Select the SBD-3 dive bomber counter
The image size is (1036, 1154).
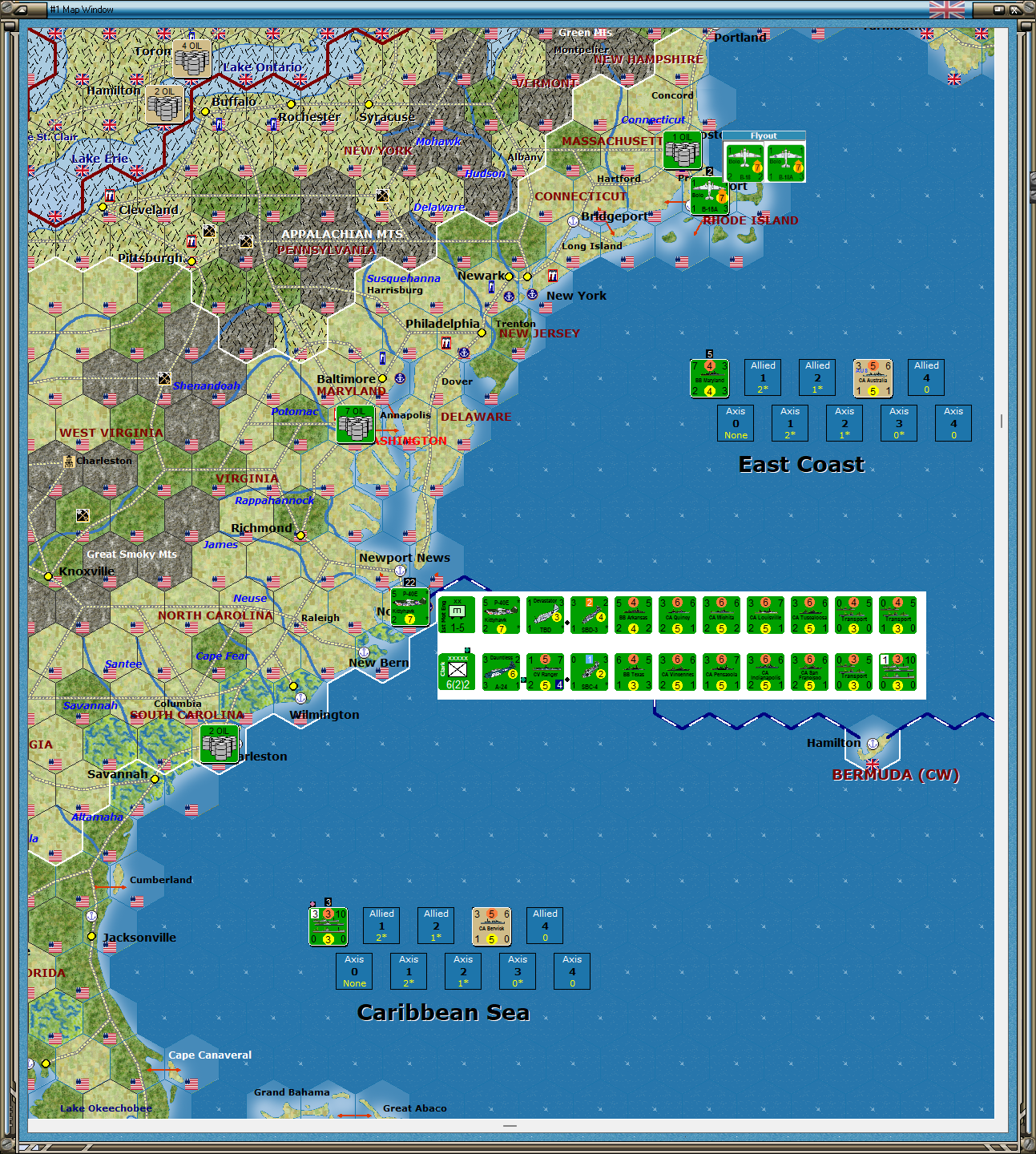pyautogui.click(x=591, y=615)
